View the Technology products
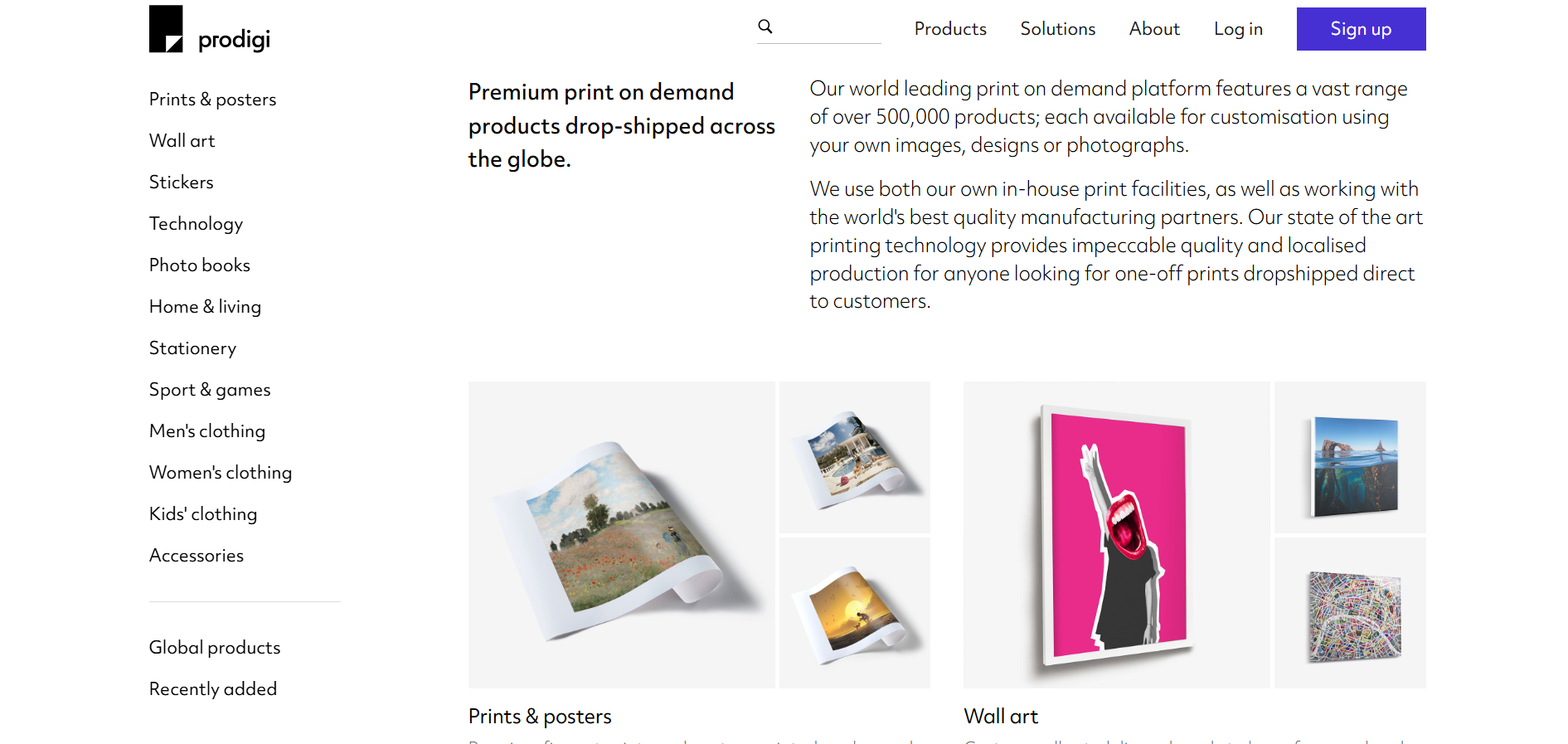The height and width of the screenshot is (744, 1568). 196,223
